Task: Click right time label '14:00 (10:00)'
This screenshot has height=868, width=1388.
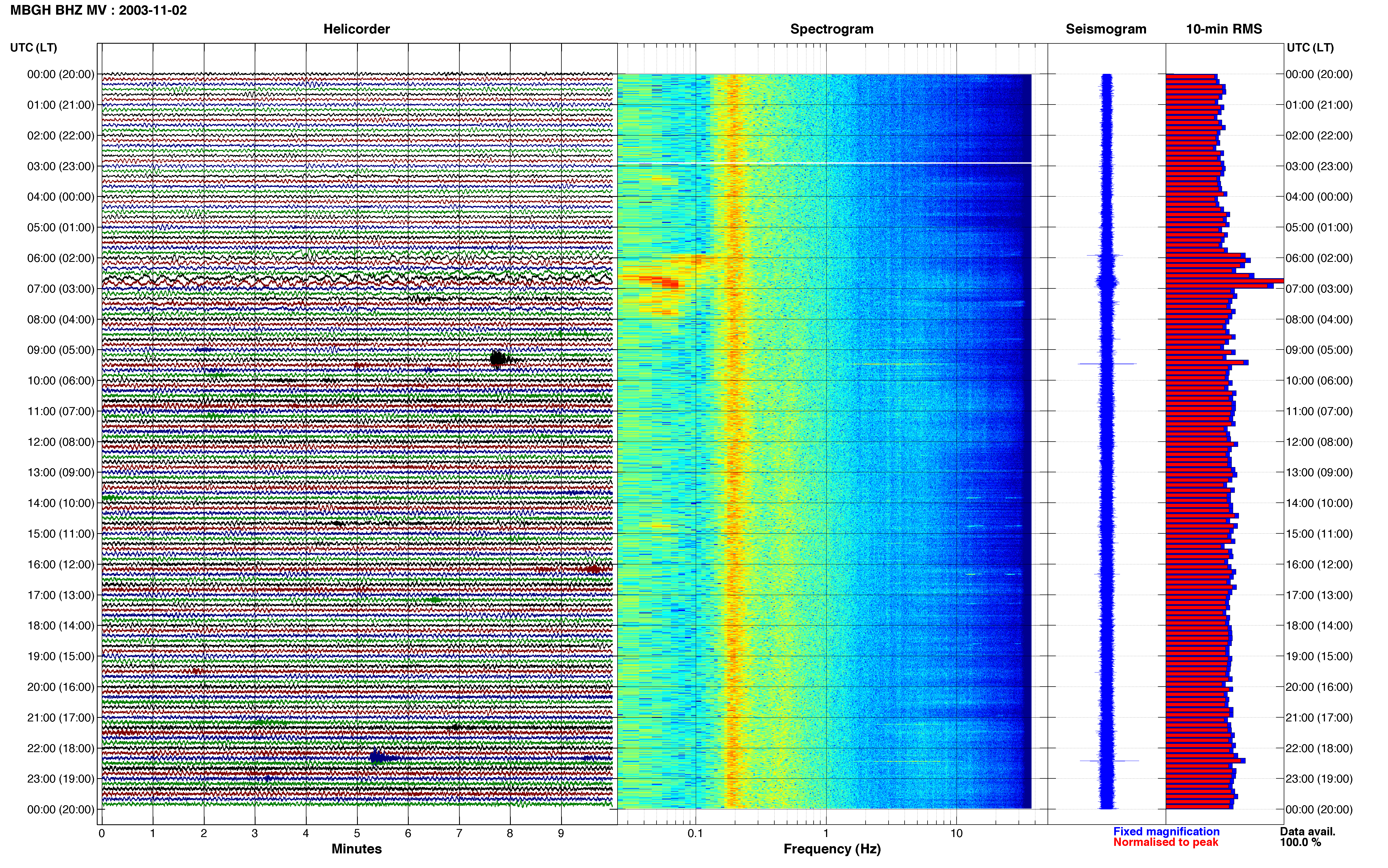Action: pos(1319,503)
